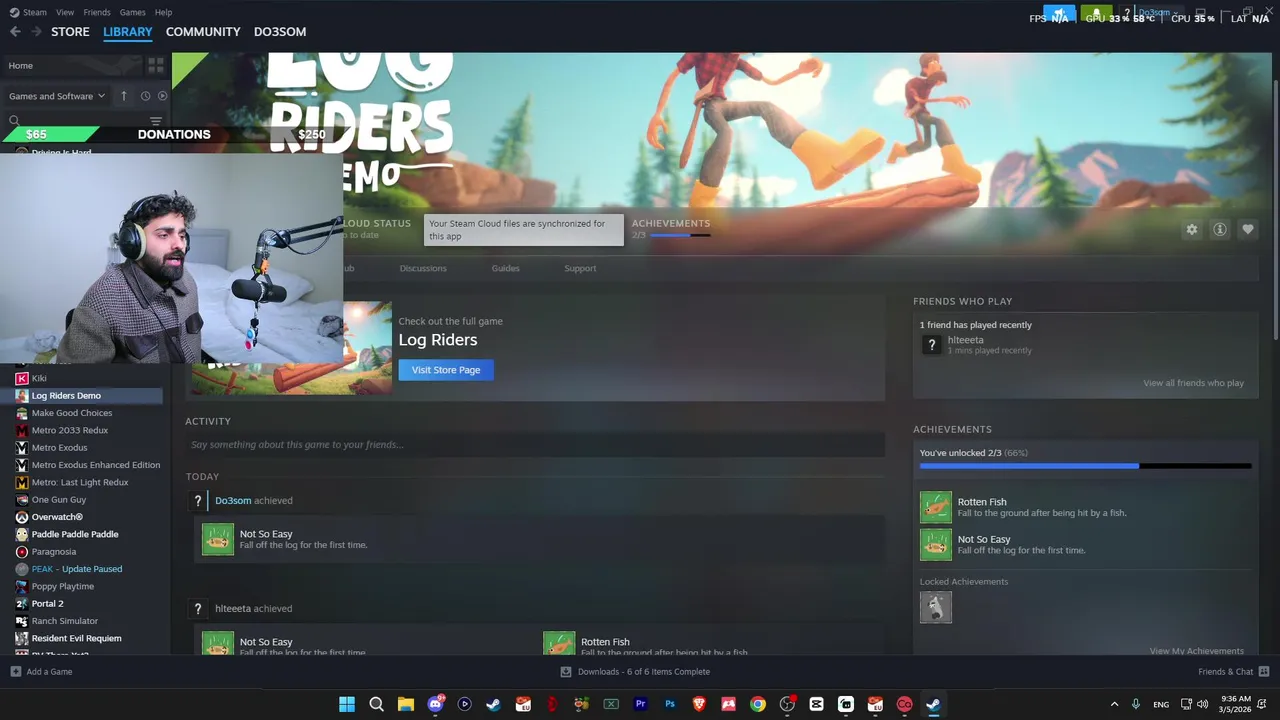Open the Support tab
The image size is (1280, 720).
[580, 268]
